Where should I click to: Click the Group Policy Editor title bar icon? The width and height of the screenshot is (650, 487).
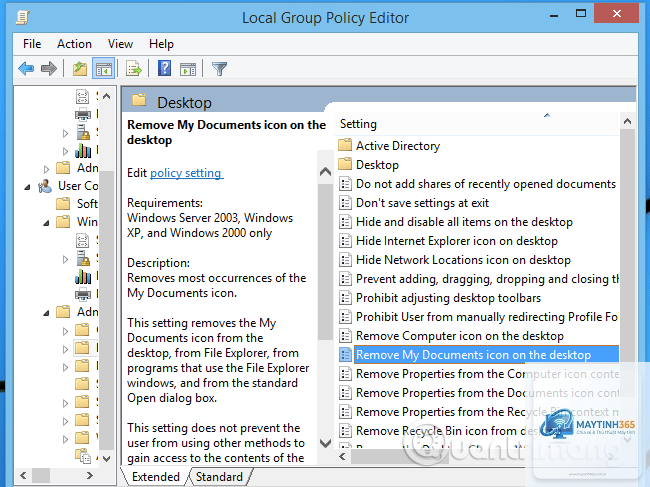tap(23, 17)
